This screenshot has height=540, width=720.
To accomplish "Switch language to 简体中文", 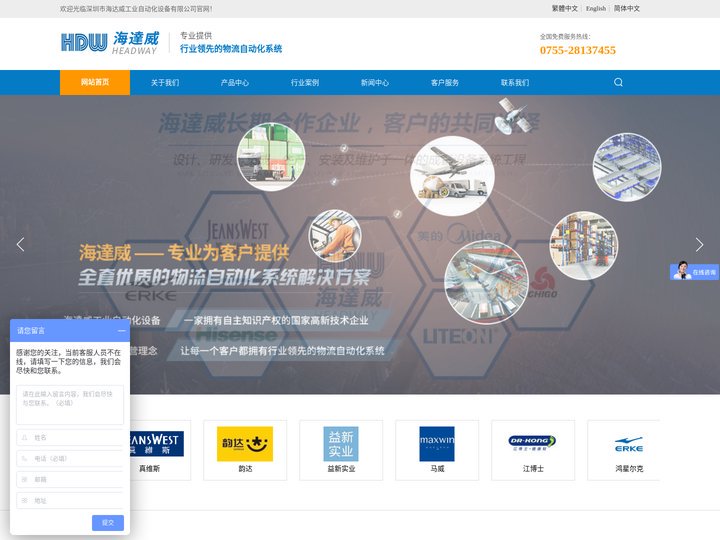I will (627, 8).
